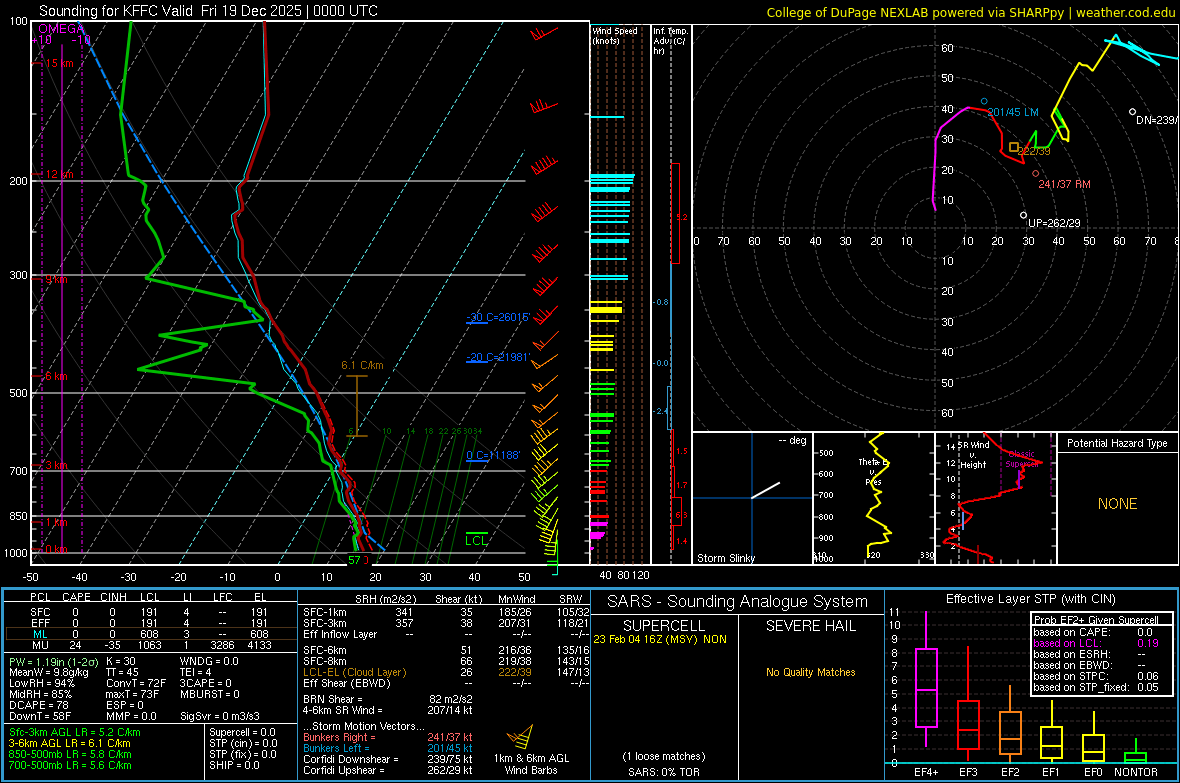Click the CINH column header
Screen dimensions: 1180x783
pos(114,597)
